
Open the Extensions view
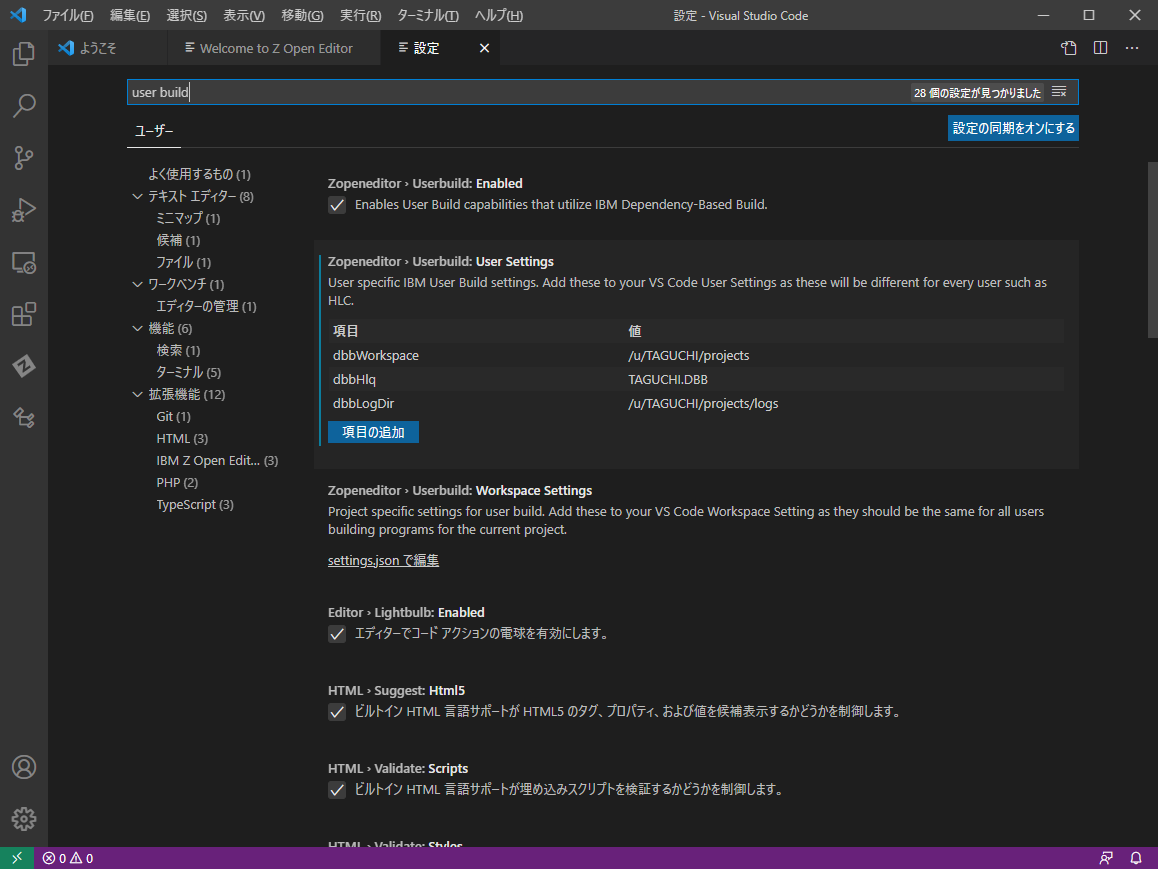pos(24,315)
